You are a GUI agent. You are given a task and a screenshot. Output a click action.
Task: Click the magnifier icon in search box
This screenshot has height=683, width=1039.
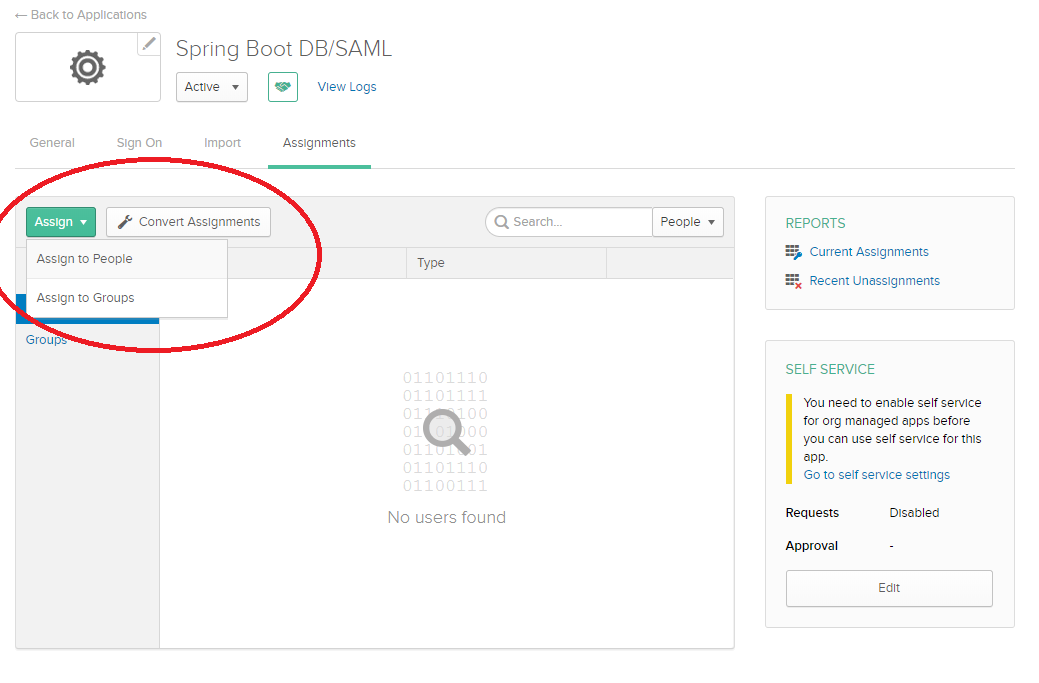click(x=502, y=222)
